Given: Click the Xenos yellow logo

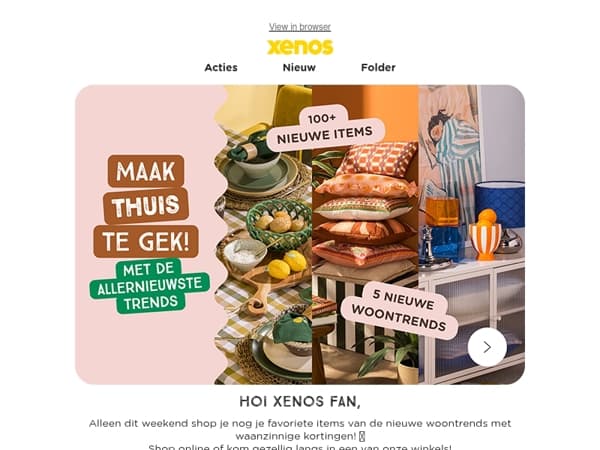Looking at the screenshot, I should click(300, 47).
